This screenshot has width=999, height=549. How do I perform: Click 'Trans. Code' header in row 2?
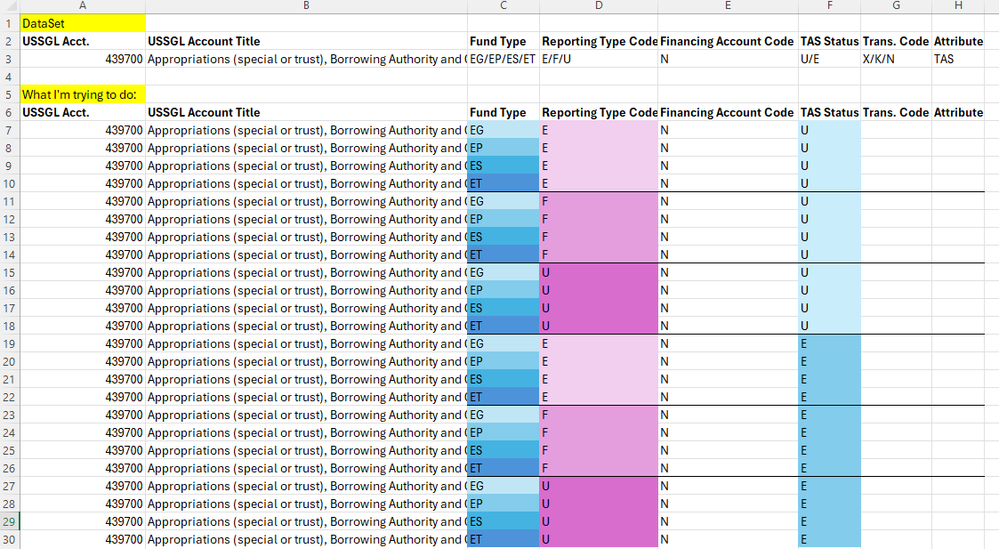(896, 41)
